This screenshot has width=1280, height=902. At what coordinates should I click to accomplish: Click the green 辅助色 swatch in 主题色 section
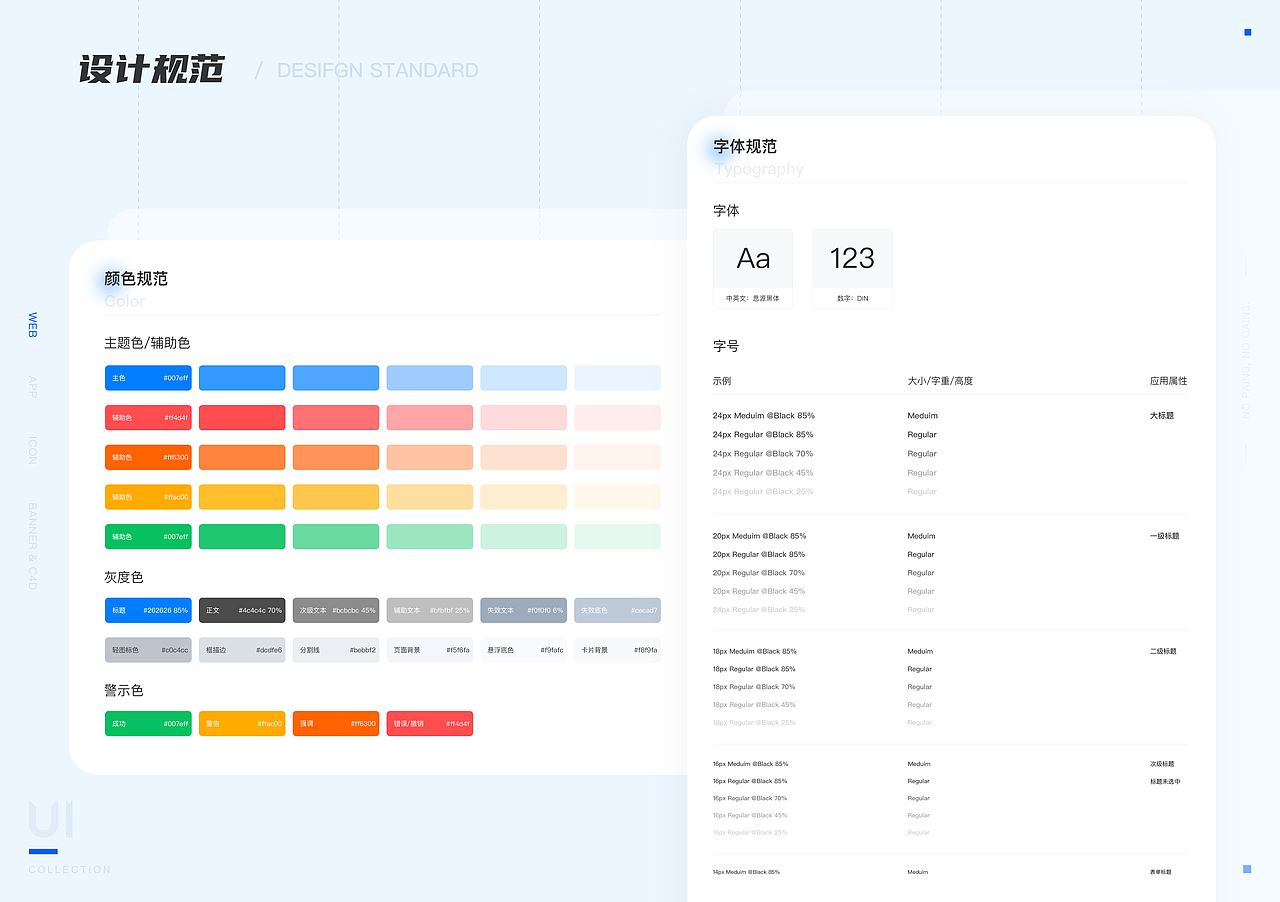point(148,537)
